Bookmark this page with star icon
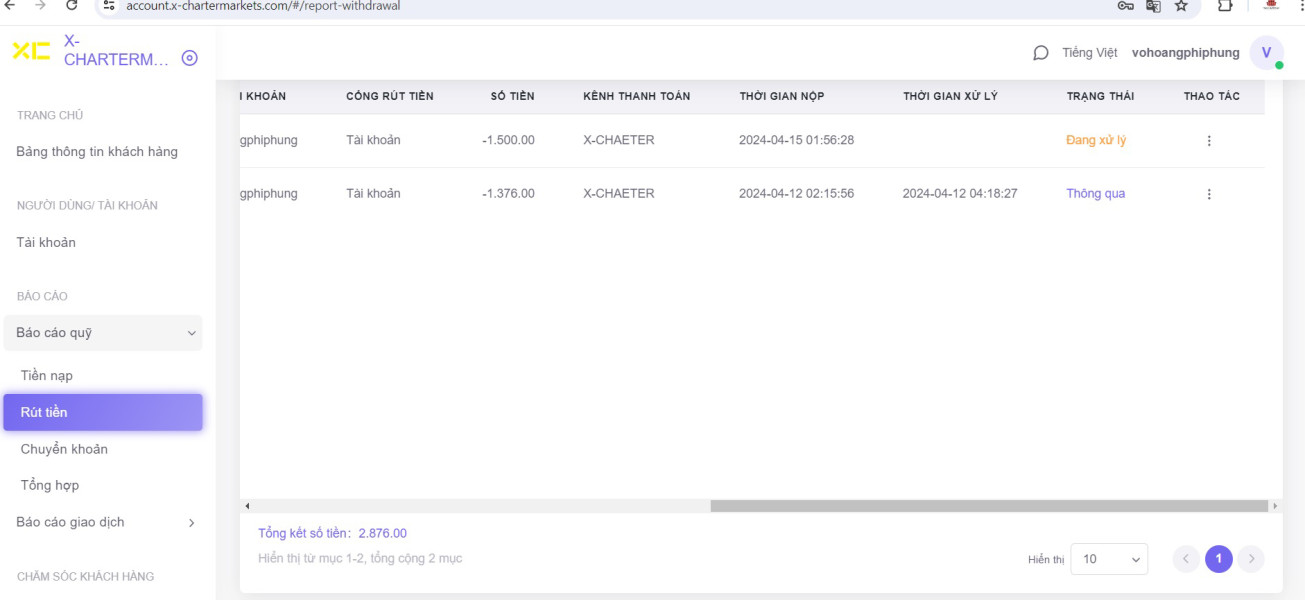This screenshot has height=600, width=1305. coord(1181,5)
